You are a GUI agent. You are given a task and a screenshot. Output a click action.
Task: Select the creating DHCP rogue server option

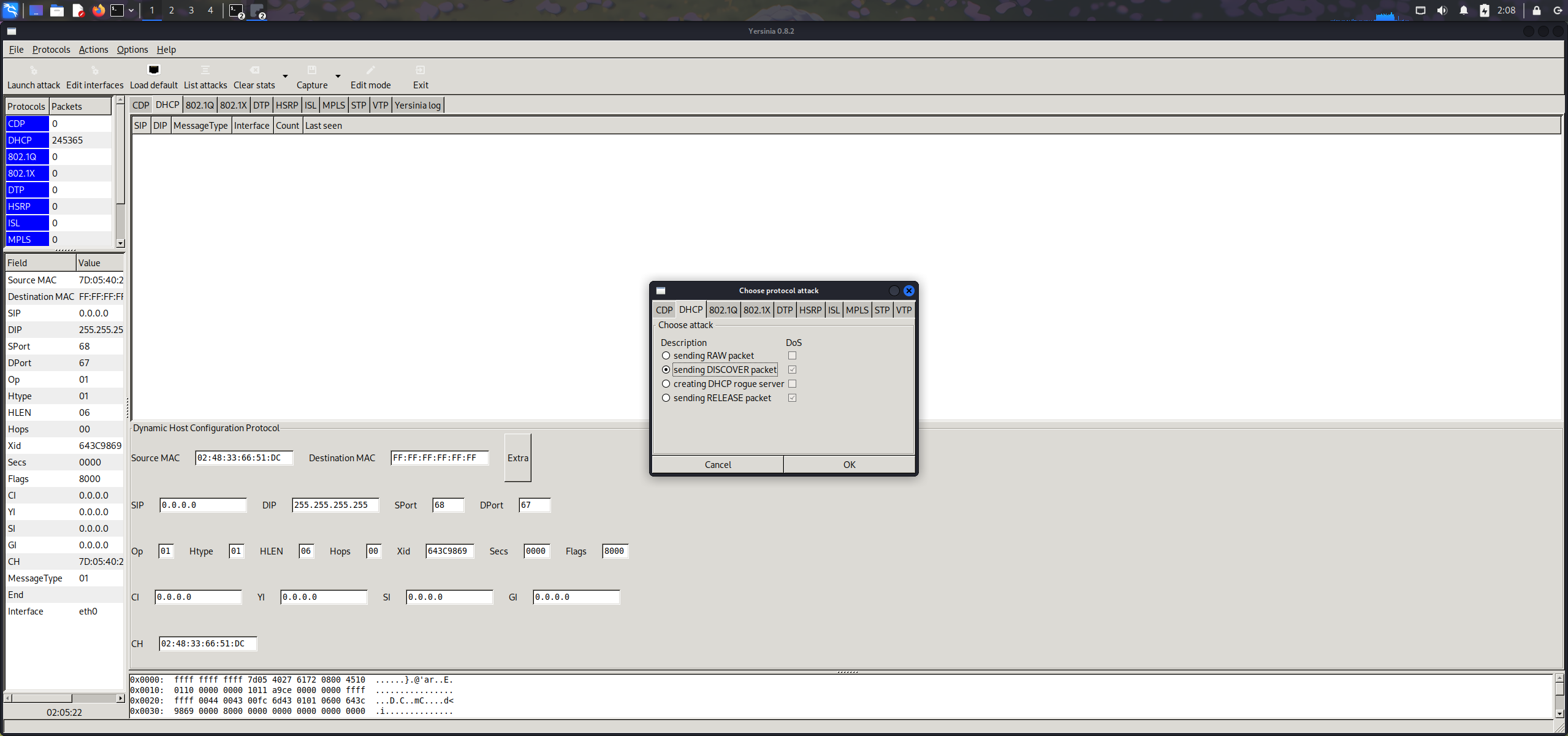(666, 384)
